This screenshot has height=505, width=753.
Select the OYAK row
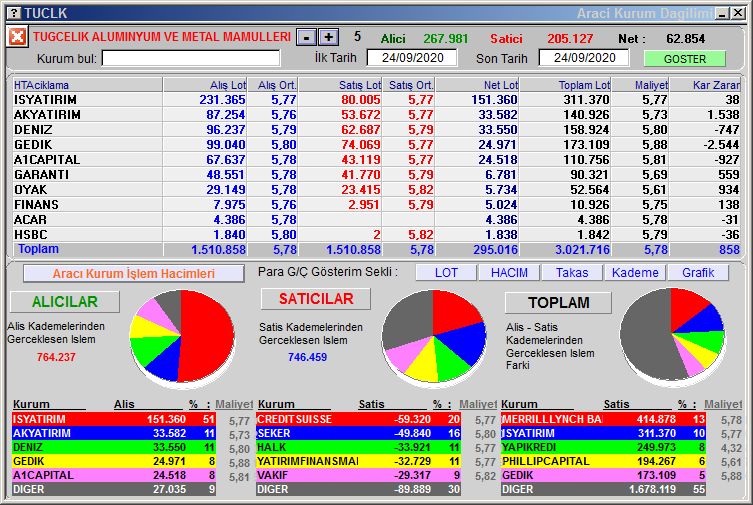click(x=376, y=190)
